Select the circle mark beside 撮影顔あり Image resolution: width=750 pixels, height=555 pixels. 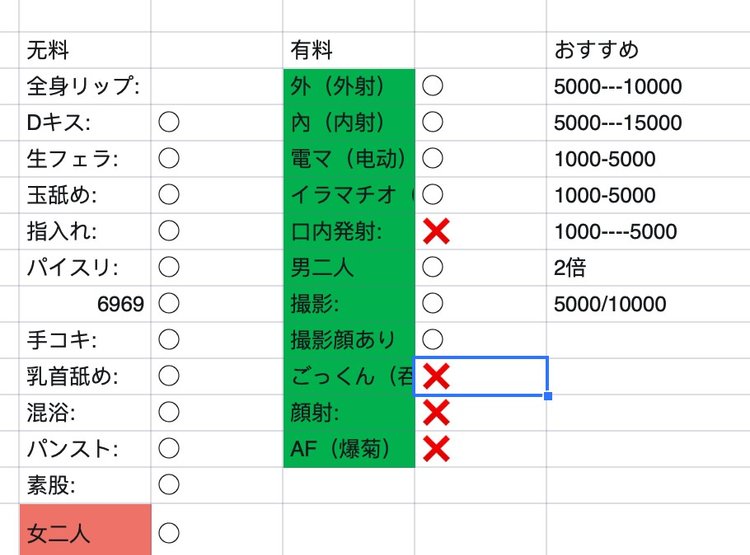click(432, 340)
